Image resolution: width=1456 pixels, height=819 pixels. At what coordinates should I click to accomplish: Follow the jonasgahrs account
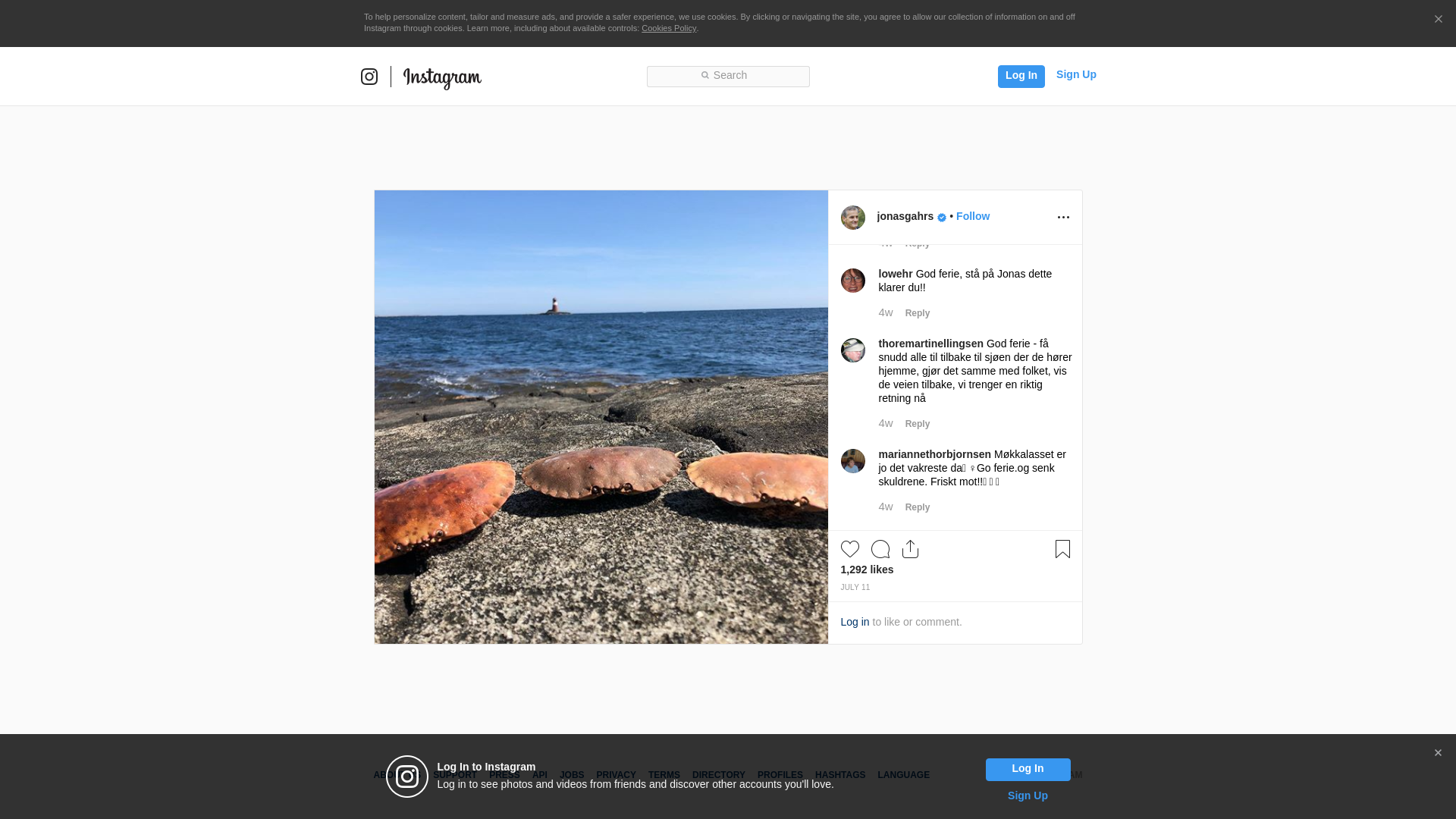coord(973,217)
